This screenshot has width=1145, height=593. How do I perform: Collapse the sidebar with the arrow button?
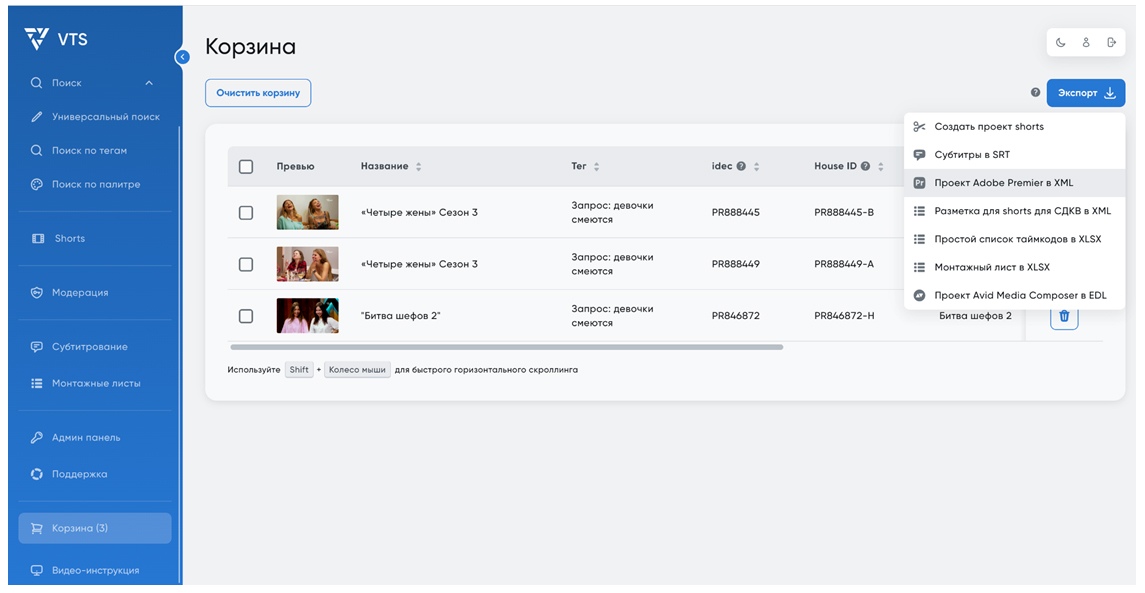[x=182, y=57]
